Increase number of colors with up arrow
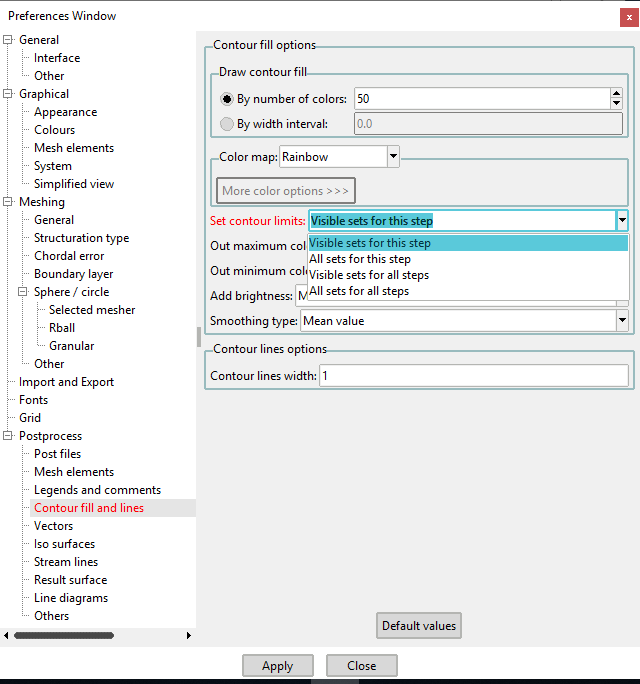 (x=617, y=93)
